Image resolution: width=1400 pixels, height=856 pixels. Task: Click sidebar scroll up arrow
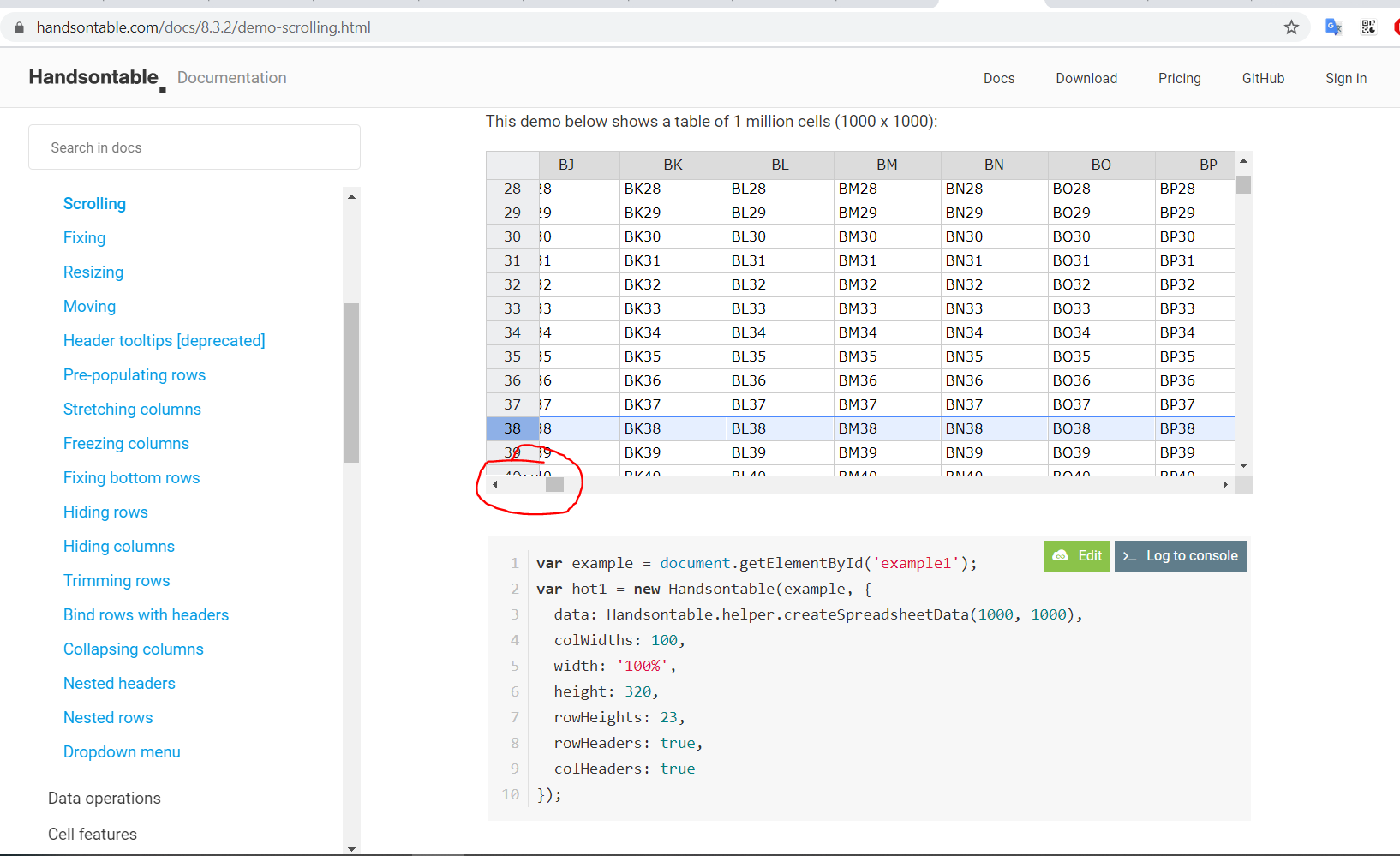coord(351,196)
